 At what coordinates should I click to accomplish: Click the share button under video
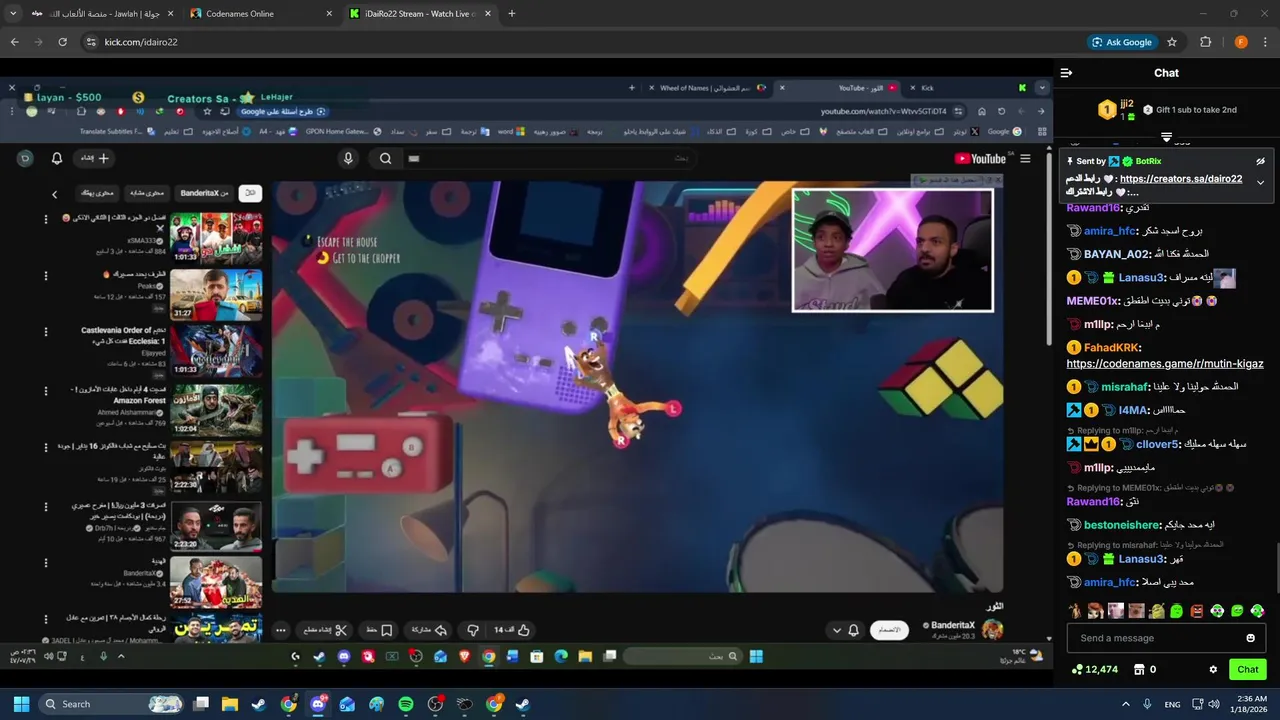pos(428,630)
